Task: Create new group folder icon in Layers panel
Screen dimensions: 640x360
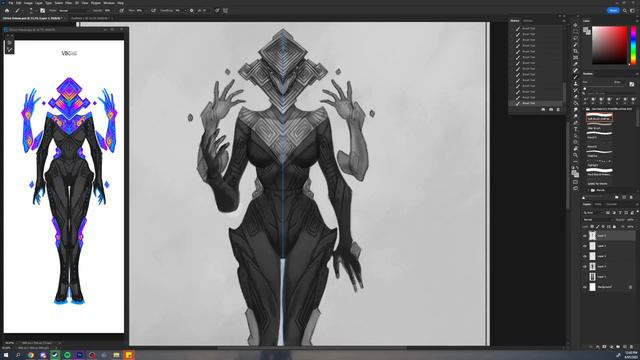Action: click(618, 347)
